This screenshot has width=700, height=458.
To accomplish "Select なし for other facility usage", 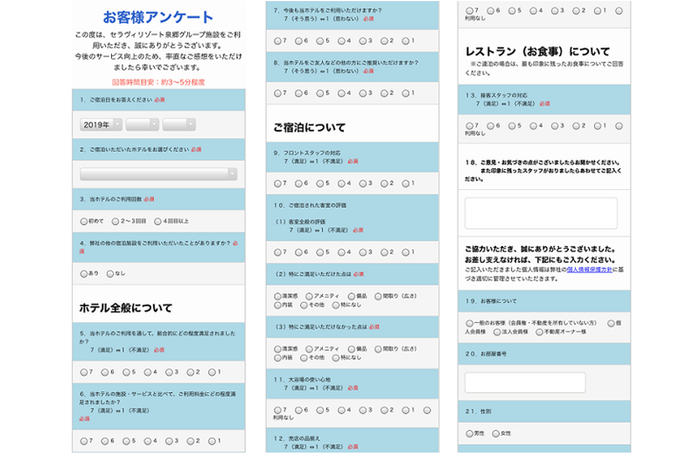I will 110,272.
